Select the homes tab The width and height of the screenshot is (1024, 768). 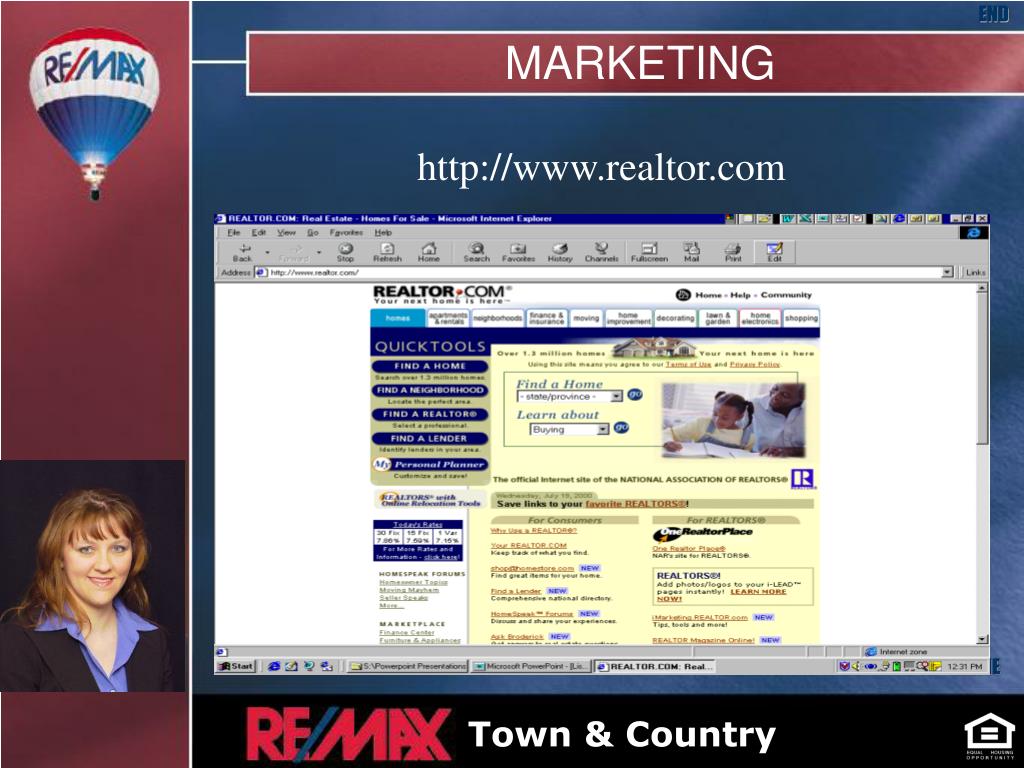398,318
